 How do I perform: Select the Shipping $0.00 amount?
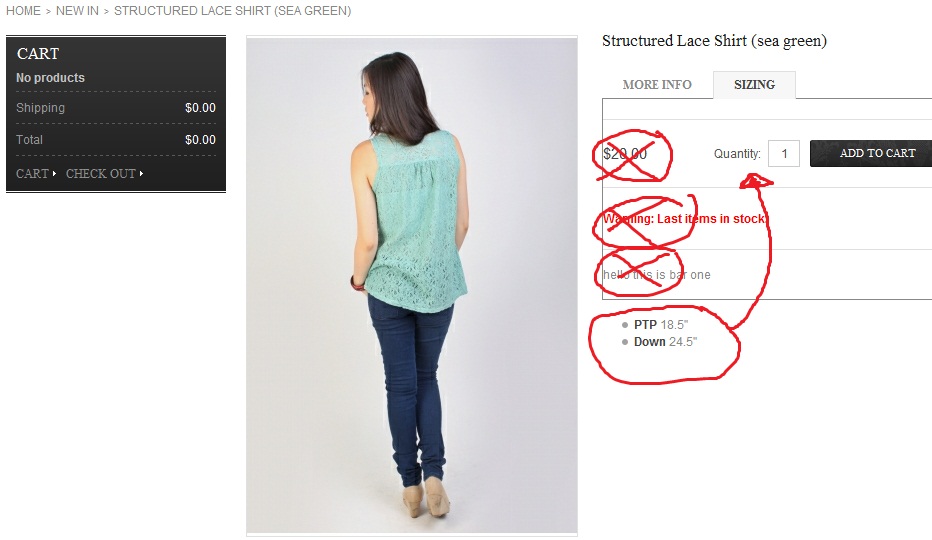point(200,108)
